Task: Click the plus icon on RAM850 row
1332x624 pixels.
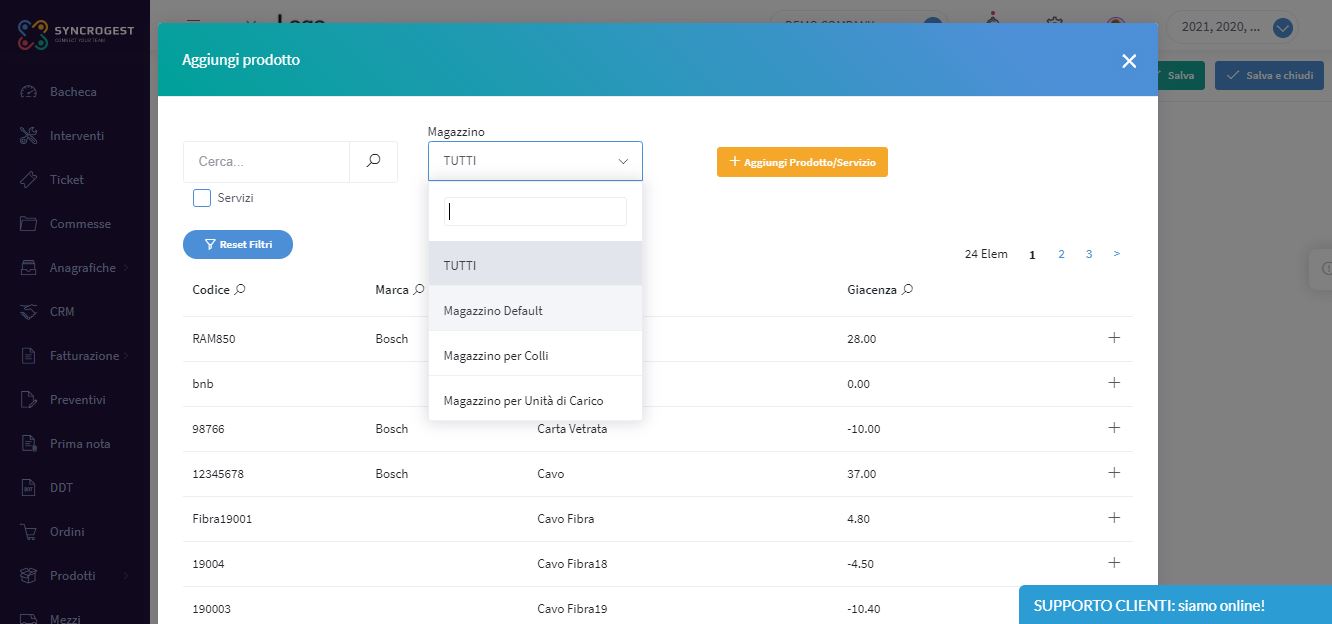Action: pyautogui.click(x=1114, y=338)
